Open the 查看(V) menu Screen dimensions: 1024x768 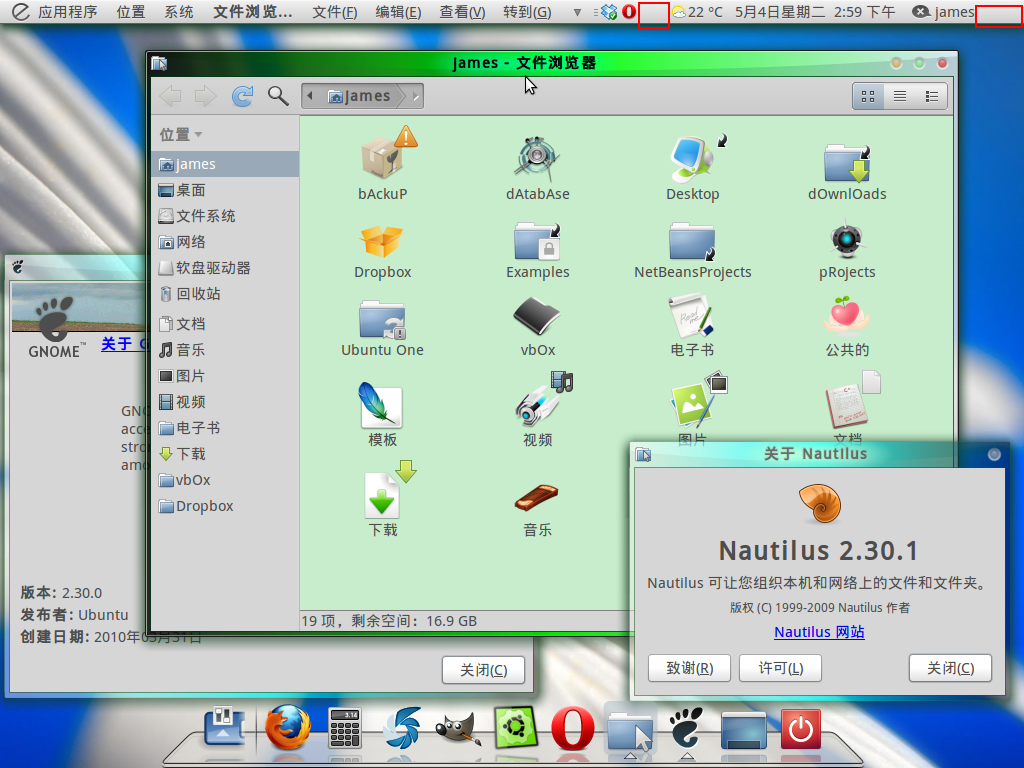[462, 12]
